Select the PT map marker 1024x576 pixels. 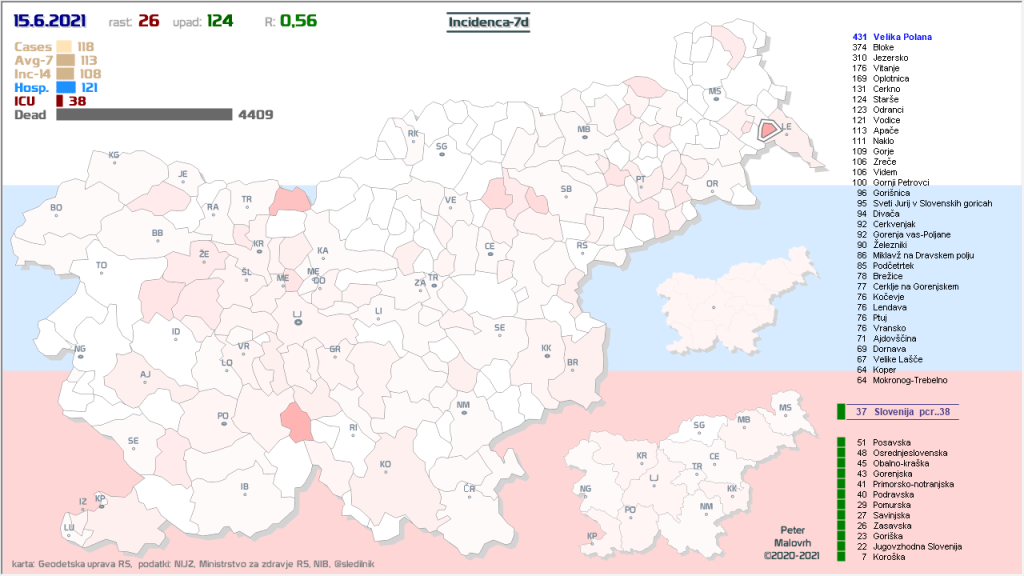(642, 182)
